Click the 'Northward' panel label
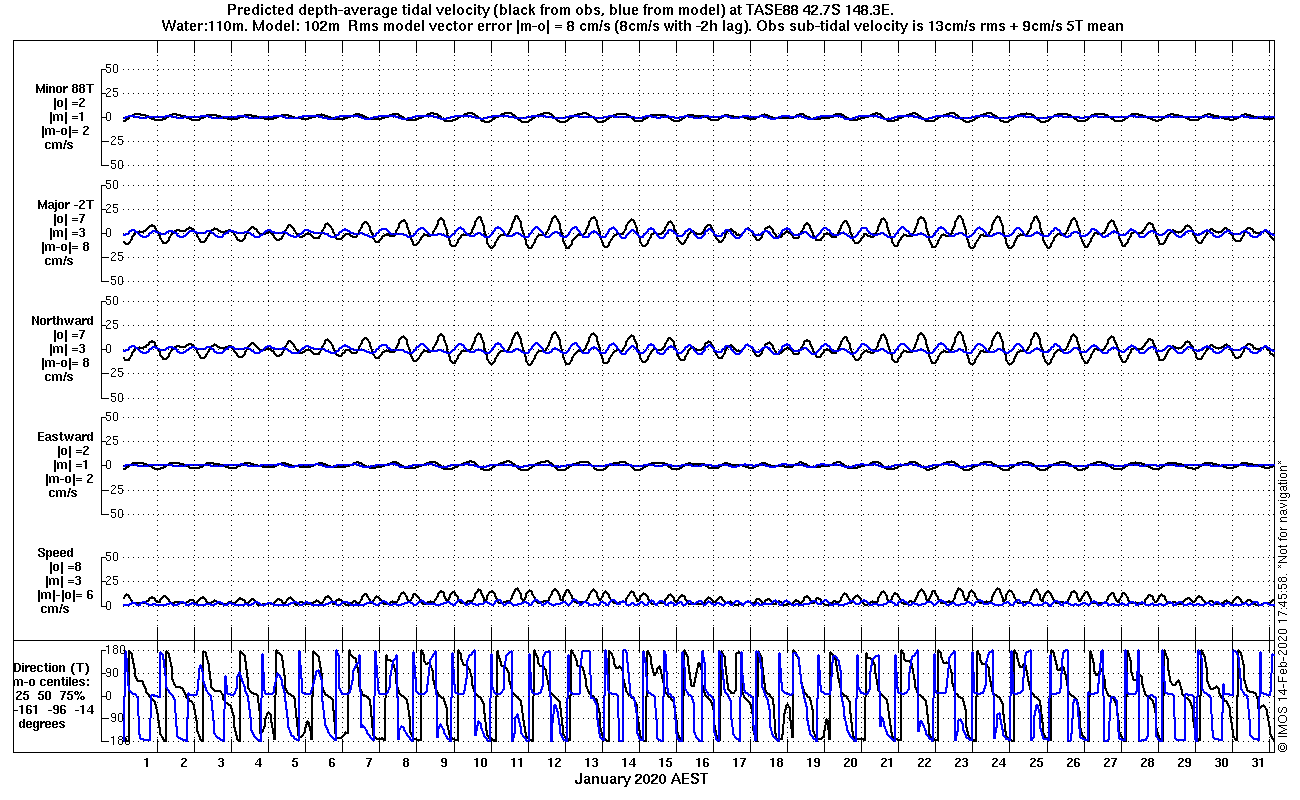Image resolution: width=1300 pixels, height=800 pixels. (63, 321)
